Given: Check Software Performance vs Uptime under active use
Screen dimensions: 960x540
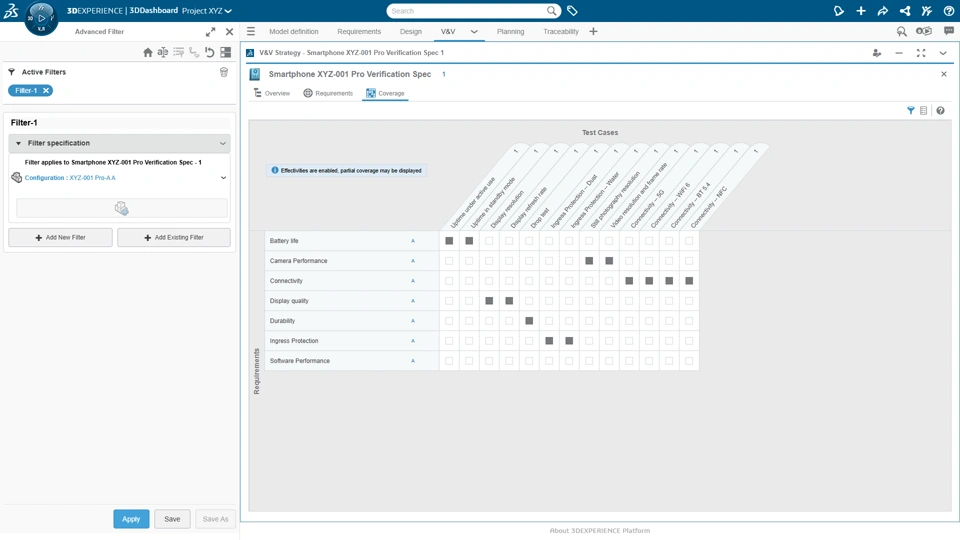Looking at the screenshot, I should click(449, 361).
